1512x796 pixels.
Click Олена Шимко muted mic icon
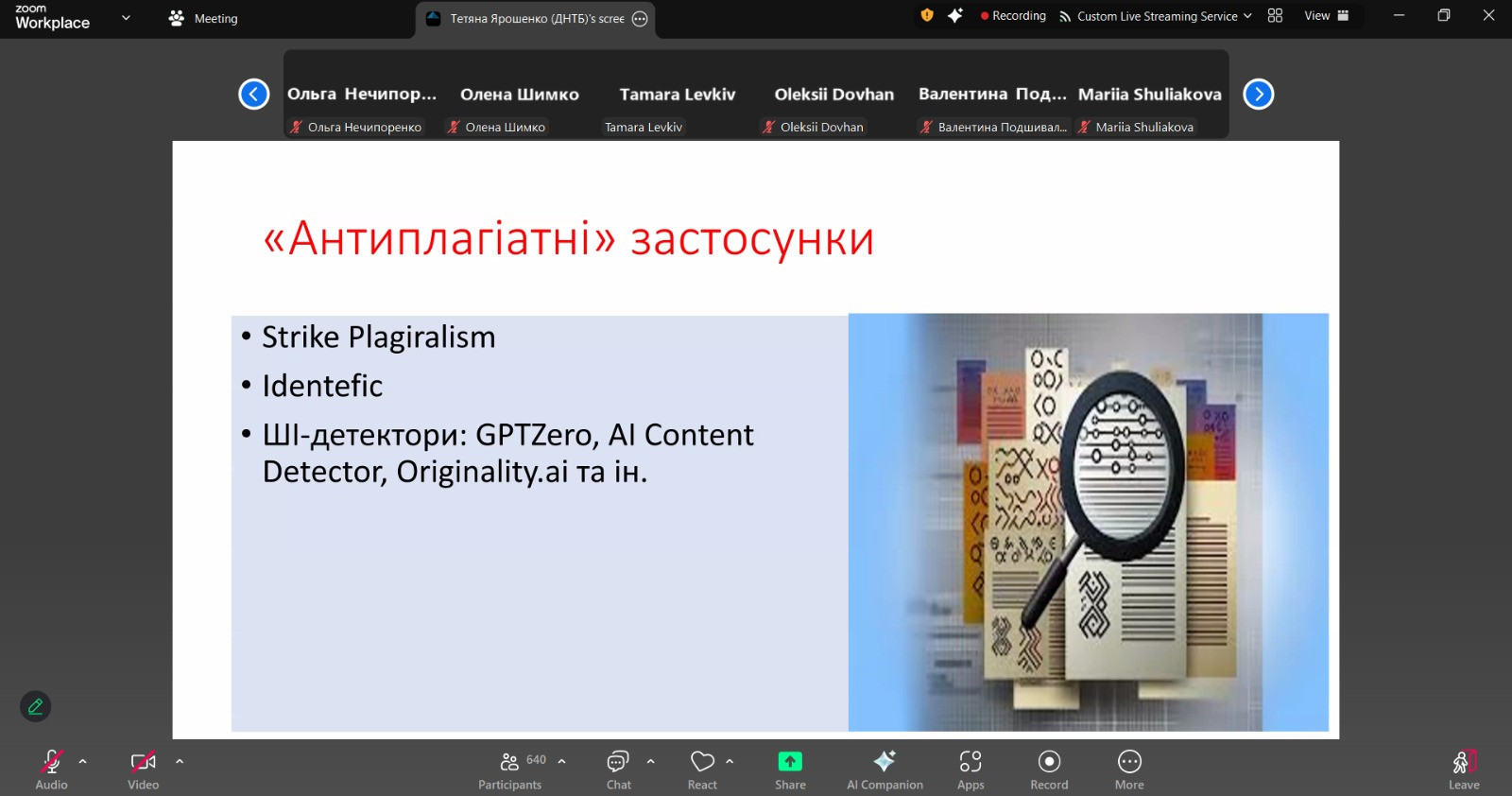454,127
